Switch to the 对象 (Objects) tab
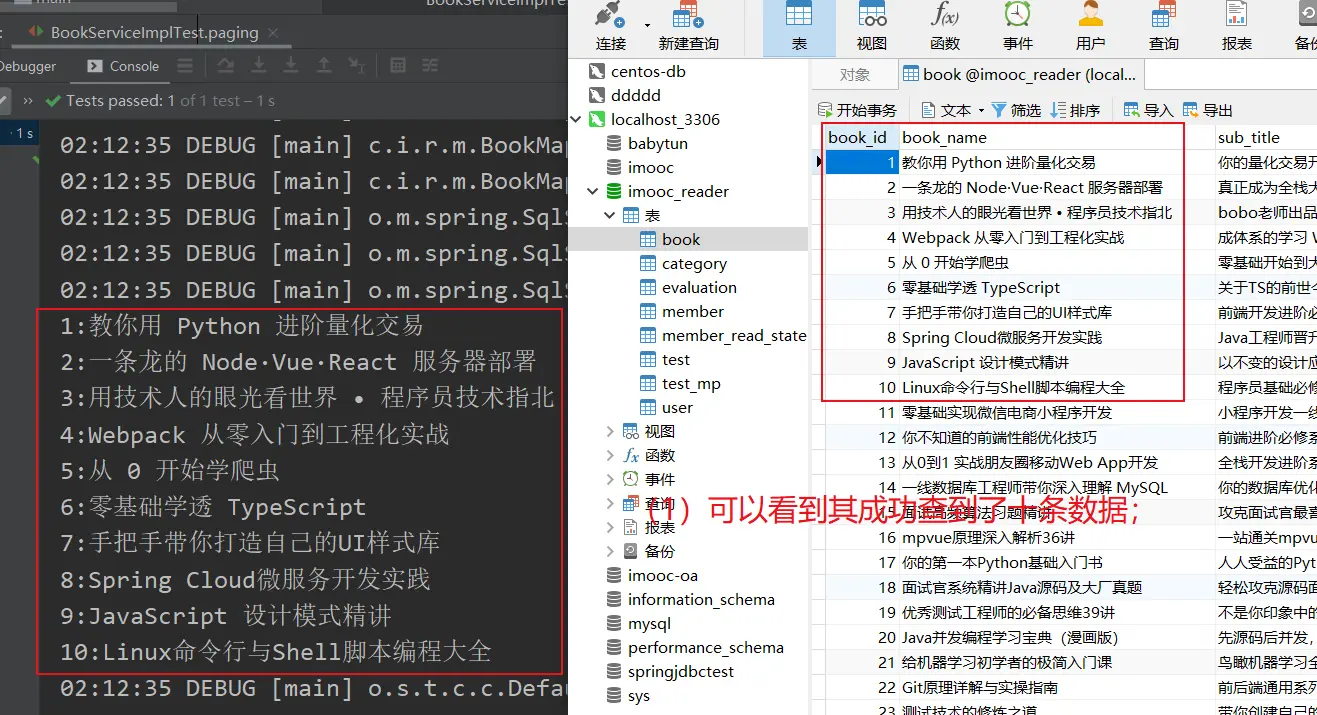 point(855,74)
